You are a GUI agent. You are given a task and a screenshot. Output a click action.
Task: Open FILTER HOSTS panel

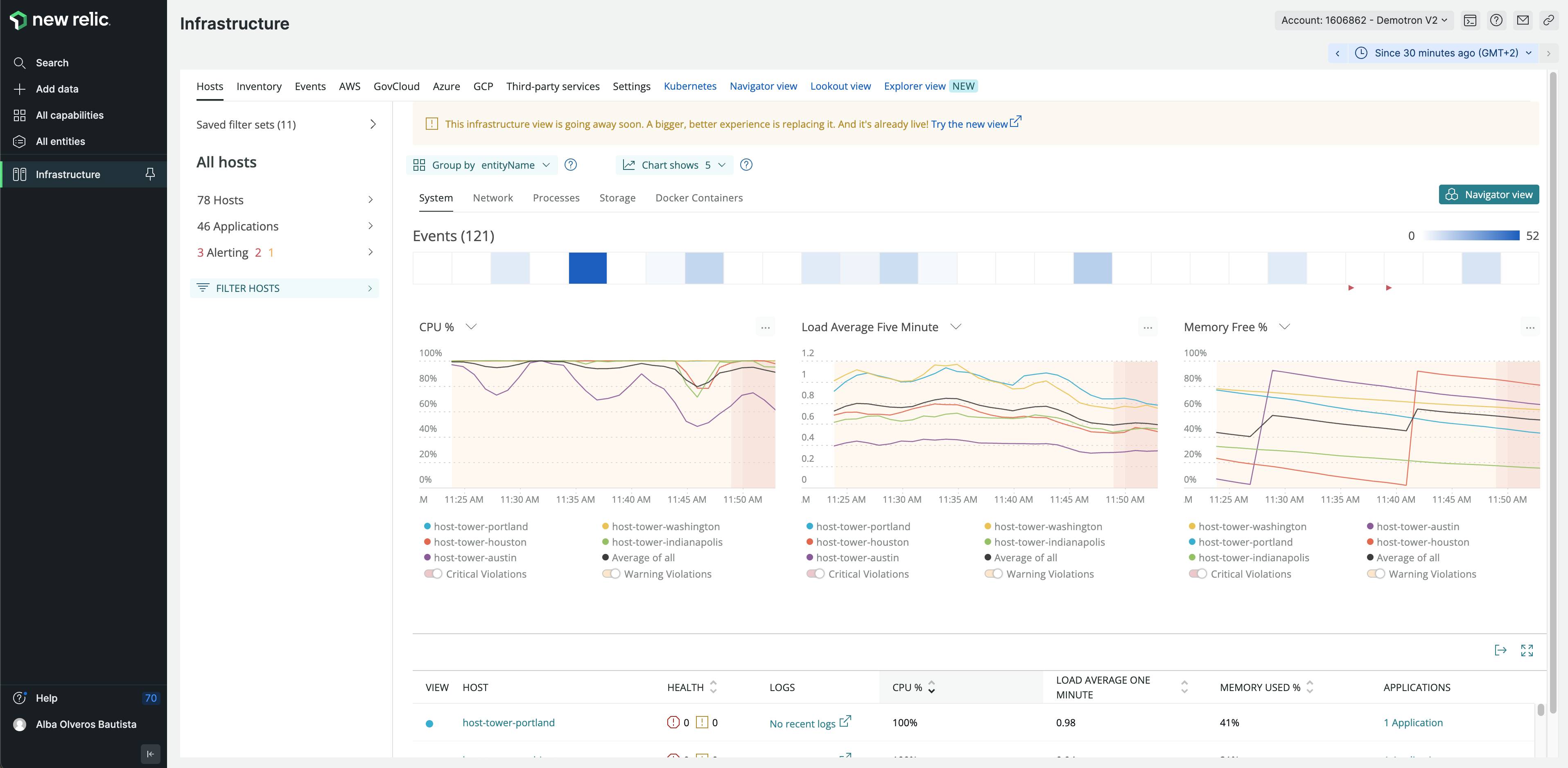(284, 289)
